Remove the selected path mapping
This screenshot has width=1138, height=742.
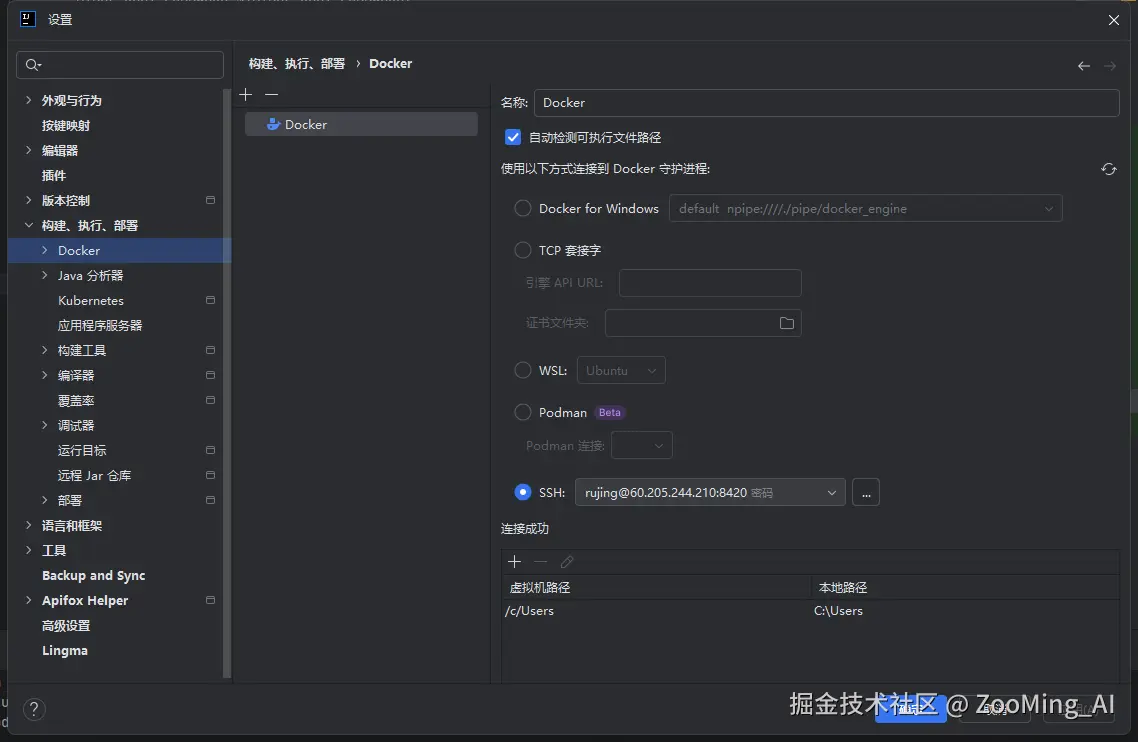(541, 561)
